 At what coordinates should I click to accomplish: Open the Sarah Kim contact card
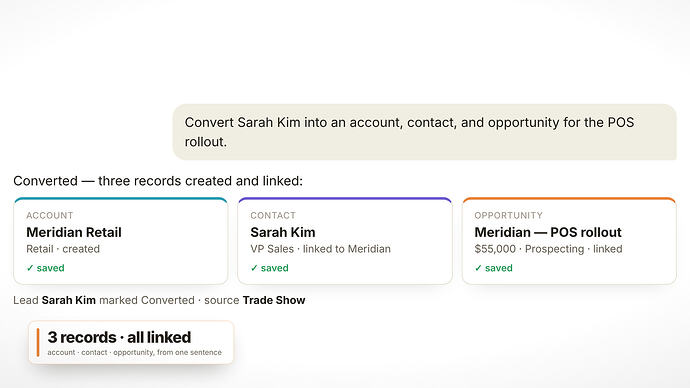(345, 241)
